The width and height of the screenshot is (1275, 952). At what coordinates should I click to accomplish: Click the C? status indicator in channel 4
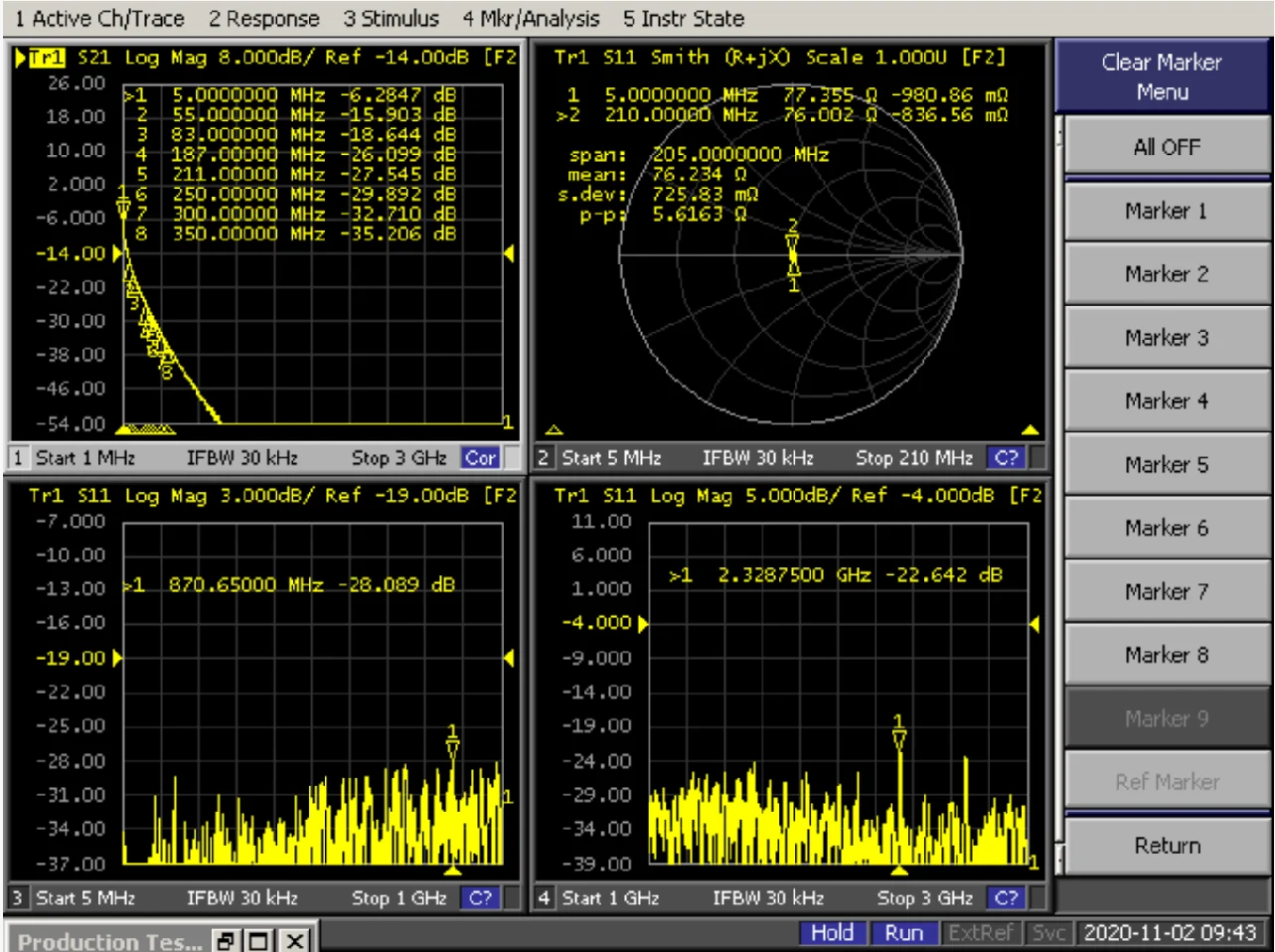click(x=1006, y=898)
